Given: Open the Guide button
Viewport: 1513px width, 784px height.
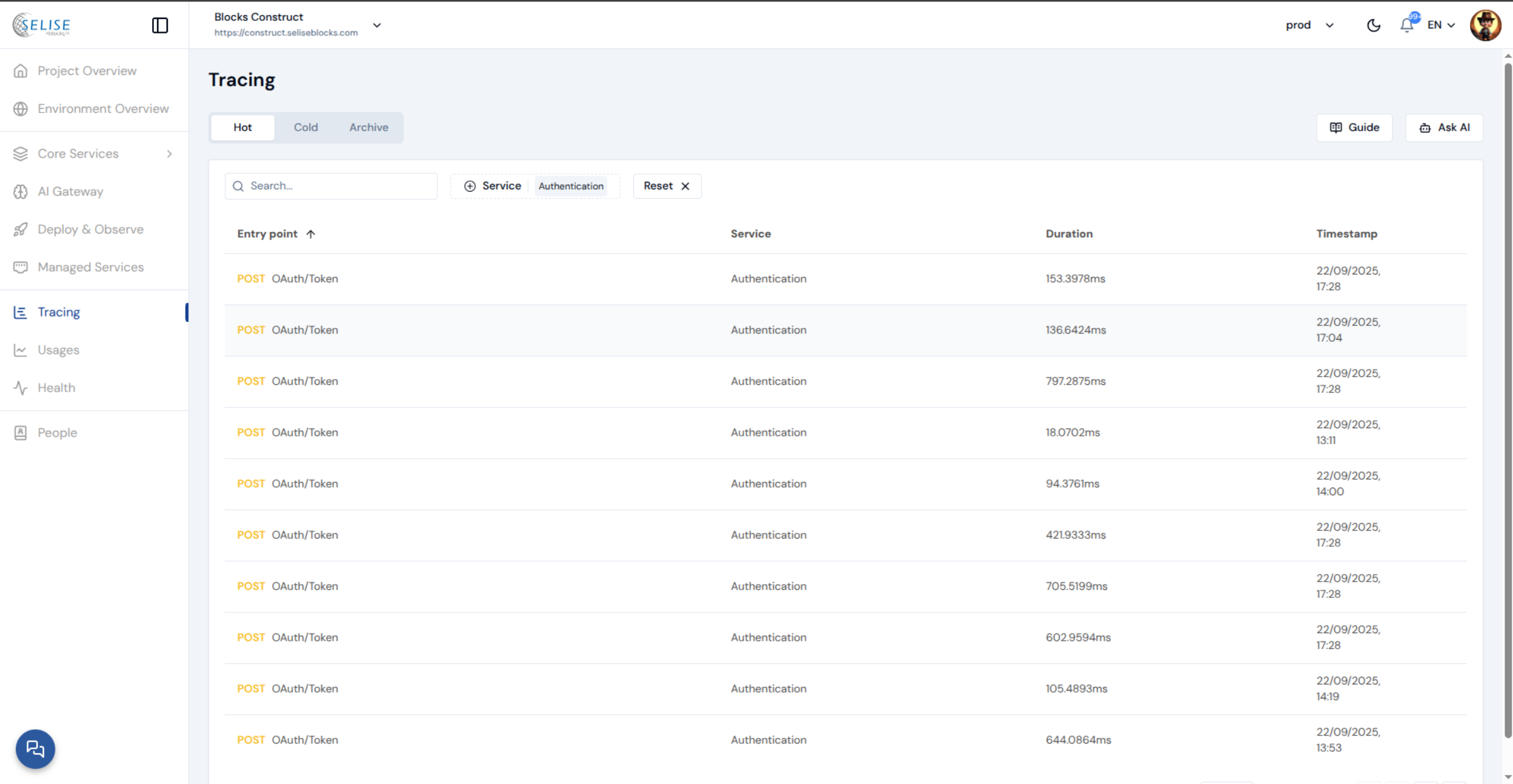Looking at the screenshot, I should tap(1354, 127).
